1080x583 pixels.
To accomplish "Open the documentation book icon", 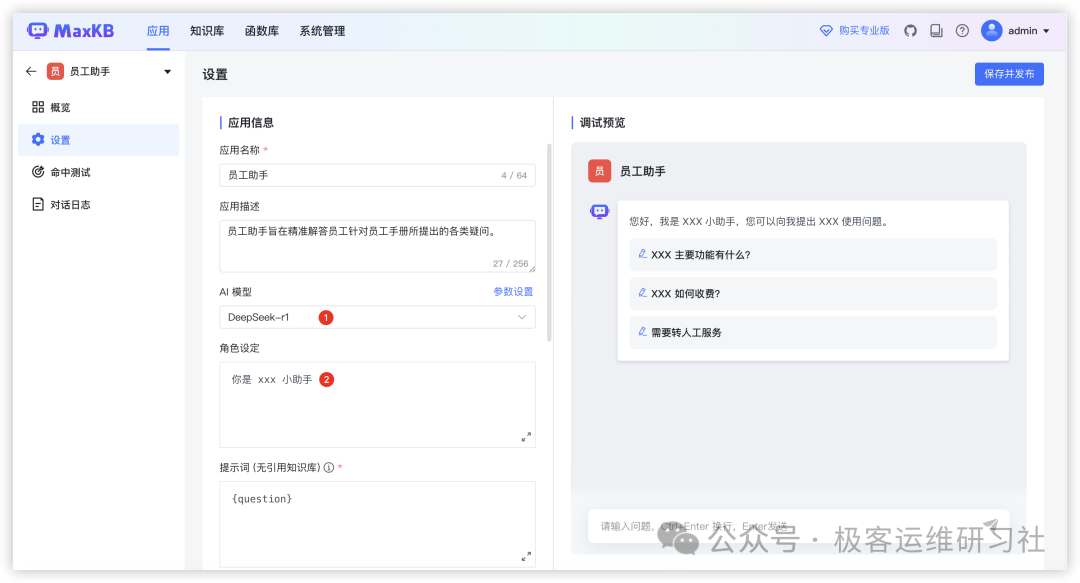I will (x=936, y=31).
